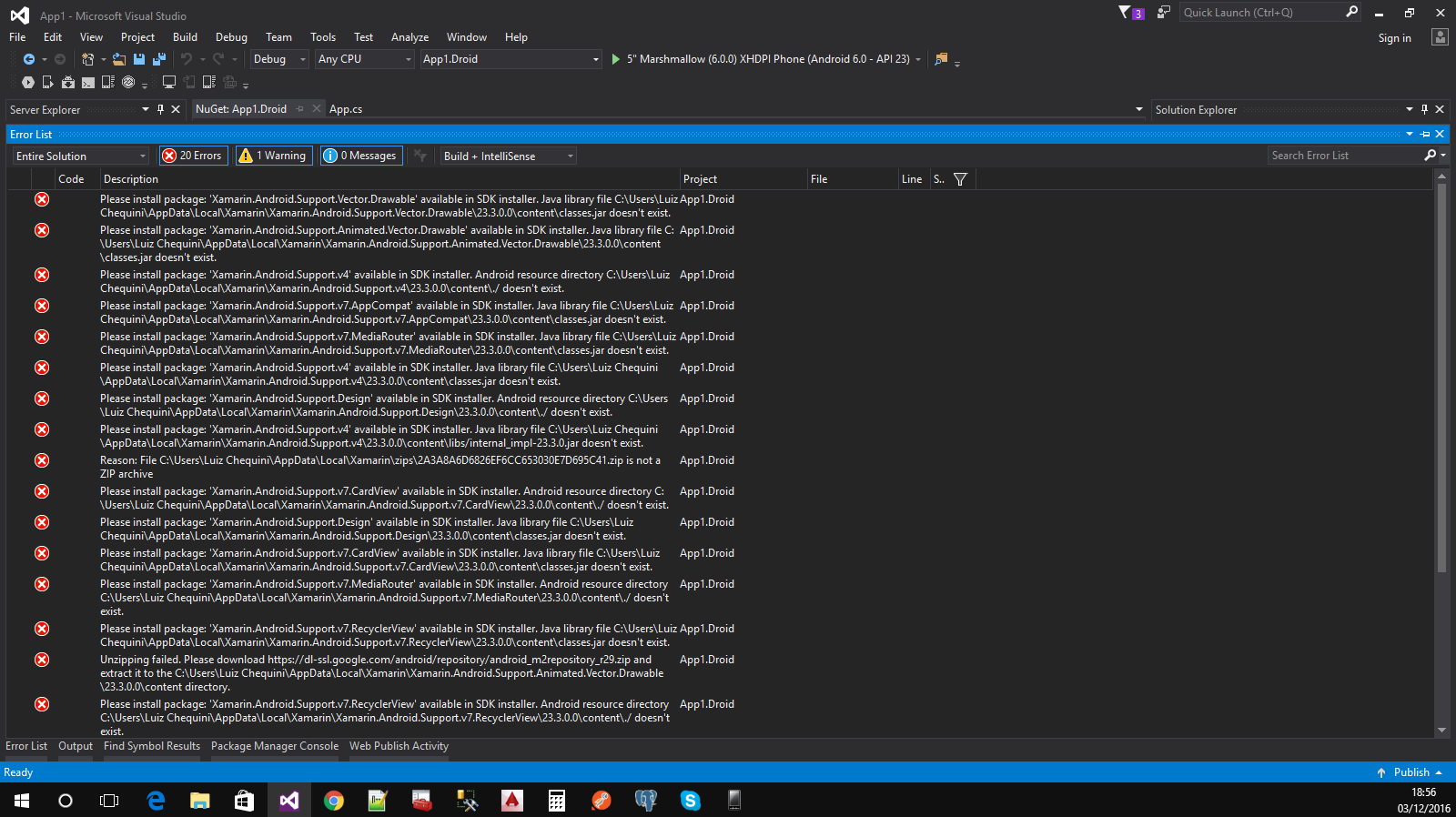1456x817 pixels.
Task: Toggle the 20 Errors filter
Action: [193, 156]
